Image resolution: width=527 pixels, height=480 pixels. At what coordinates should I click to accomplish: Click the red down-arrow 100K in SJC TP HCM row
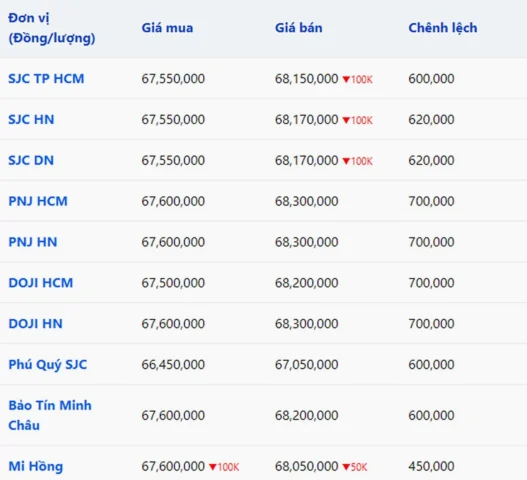(x=357, y=80)
